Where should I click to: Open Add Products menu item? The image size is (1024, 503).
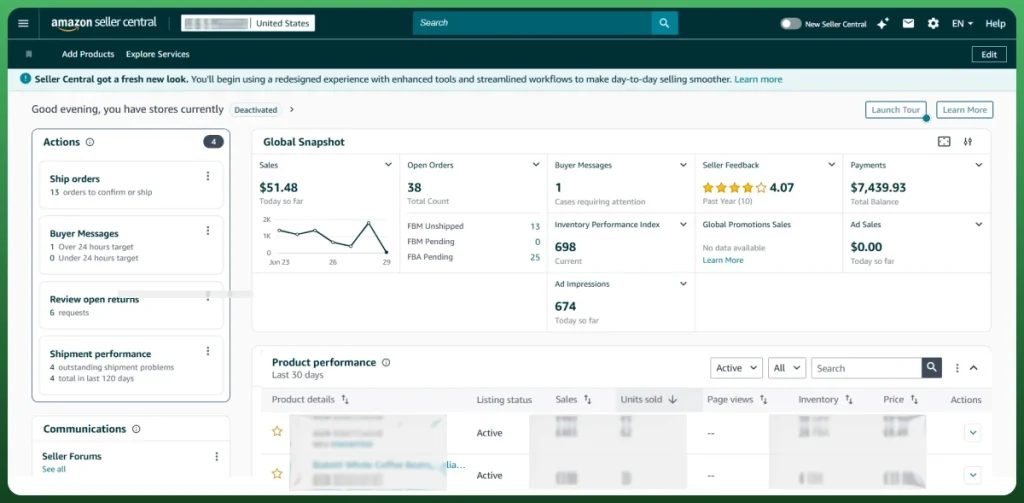pyautogui.click(x=88, y=54)
